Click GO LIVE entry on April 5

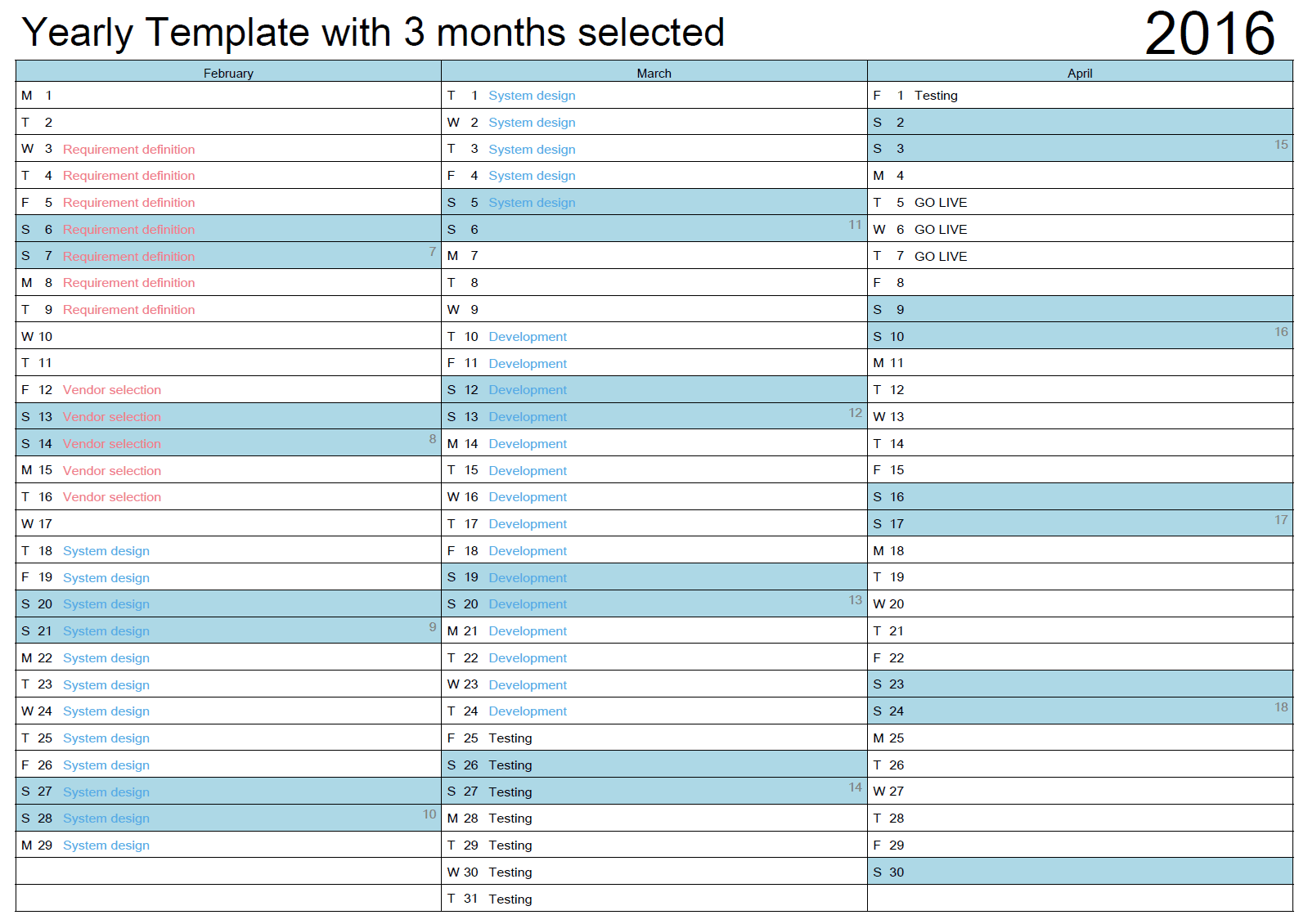[940, 203]
